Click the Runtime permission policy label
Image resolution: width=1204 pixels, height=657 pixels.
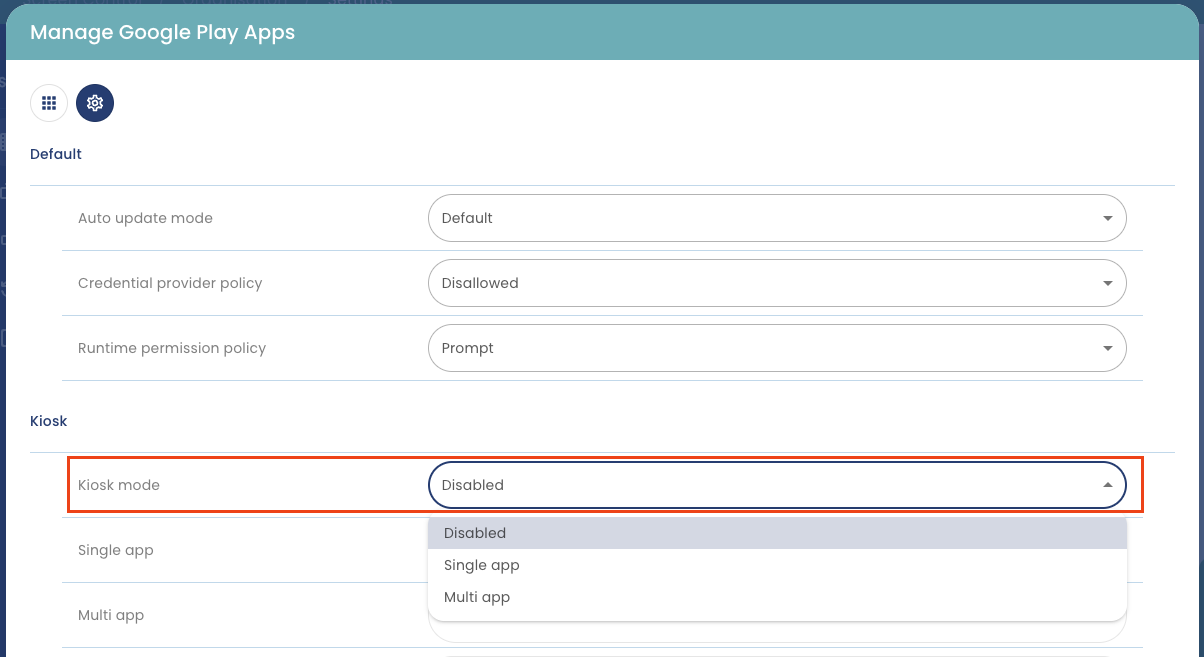[172, 348]
